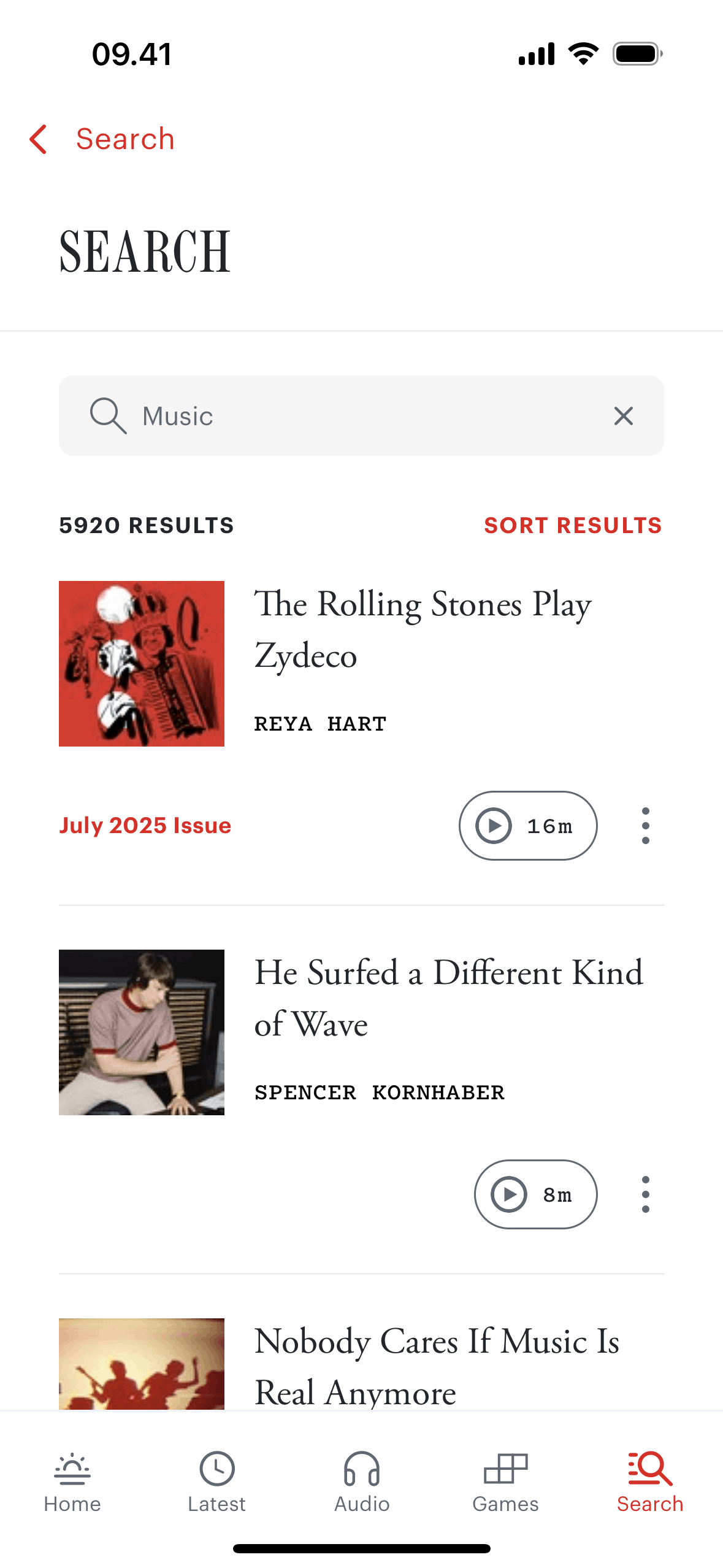The width and height of the screenshot is (723, 1568).
Task: Open The Rolling Stones Play Zydeco article
Action: tap(423, 629)
